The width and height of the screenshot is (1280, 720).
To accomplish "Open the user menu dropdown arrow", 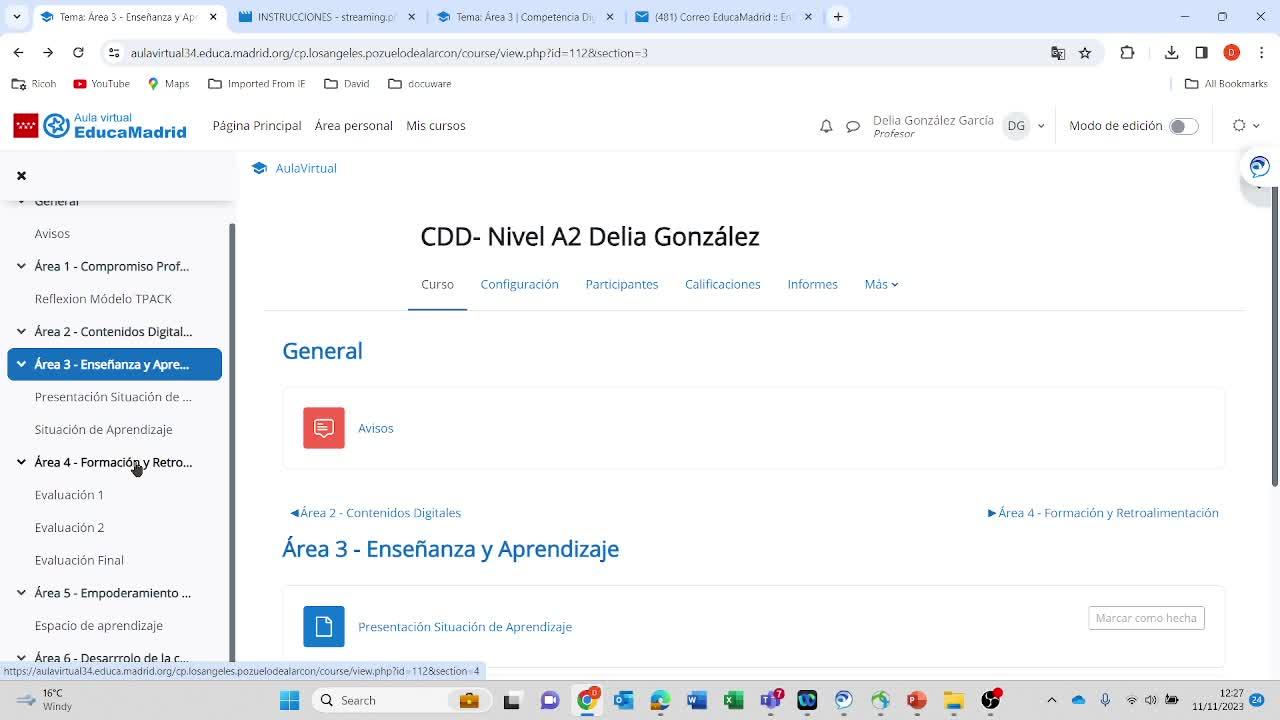I will pos(1041,126).
